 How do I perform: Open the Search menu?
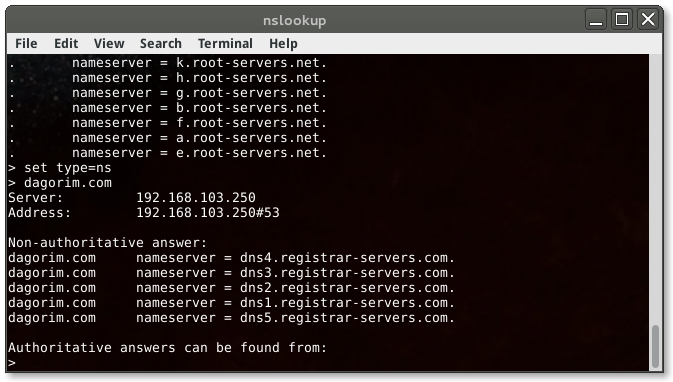[x=161, y=44]
